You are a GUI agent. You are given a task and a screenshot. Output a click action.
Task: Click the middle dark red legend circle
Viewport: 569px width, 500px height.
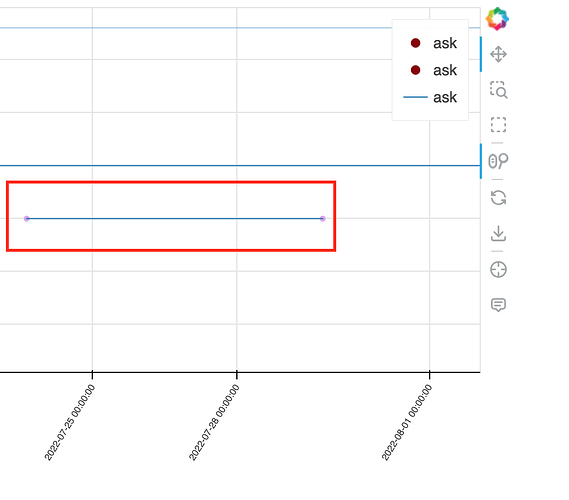click(416, 70)
